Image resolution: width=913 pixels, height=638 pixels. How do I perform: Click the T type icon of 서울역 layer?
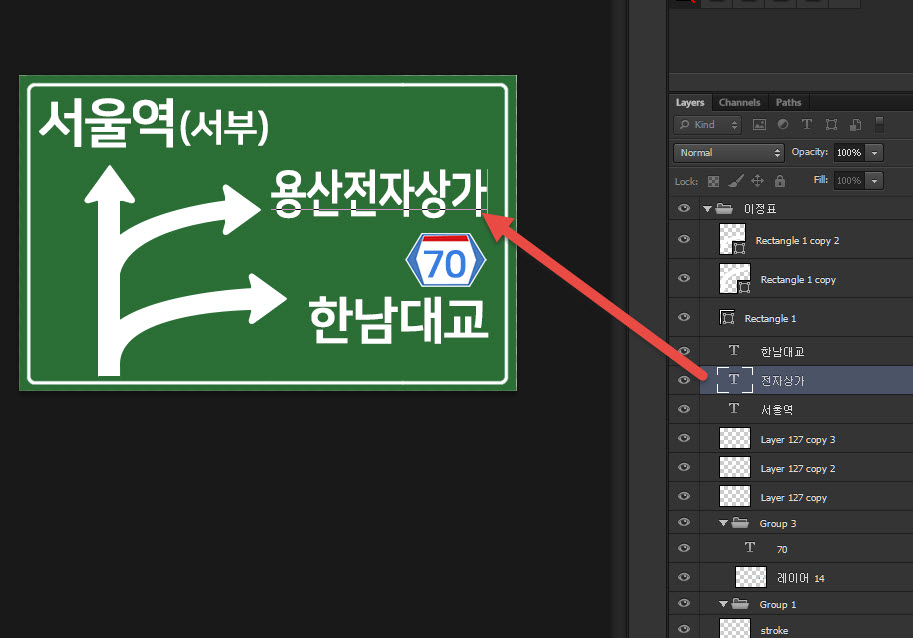click(734, 409)
